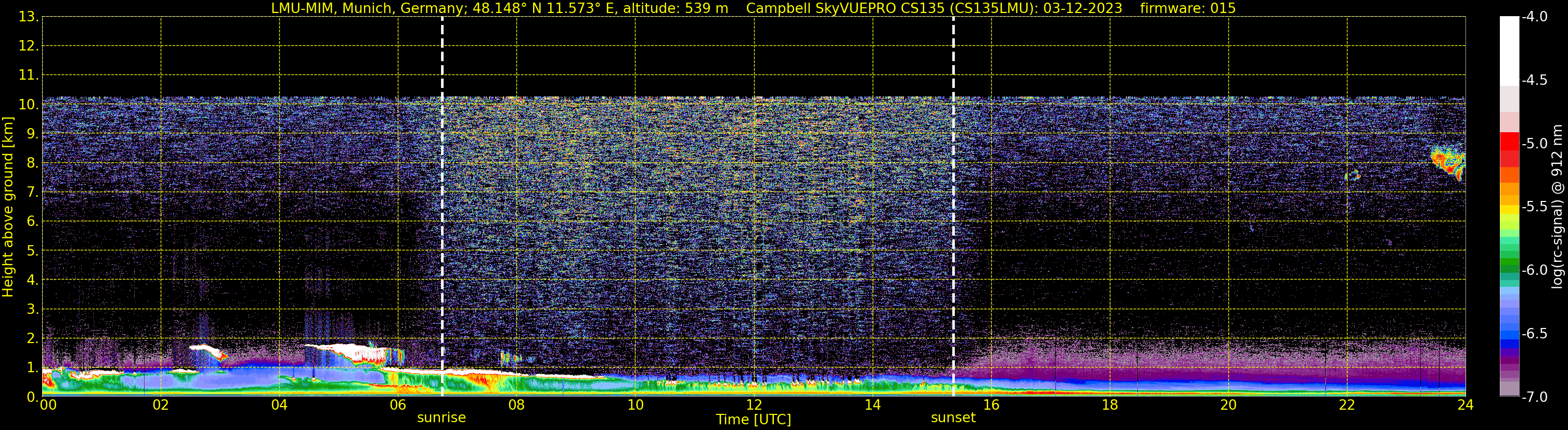
Task: Click the '14' time tick label
Action: tap(873, 405)
